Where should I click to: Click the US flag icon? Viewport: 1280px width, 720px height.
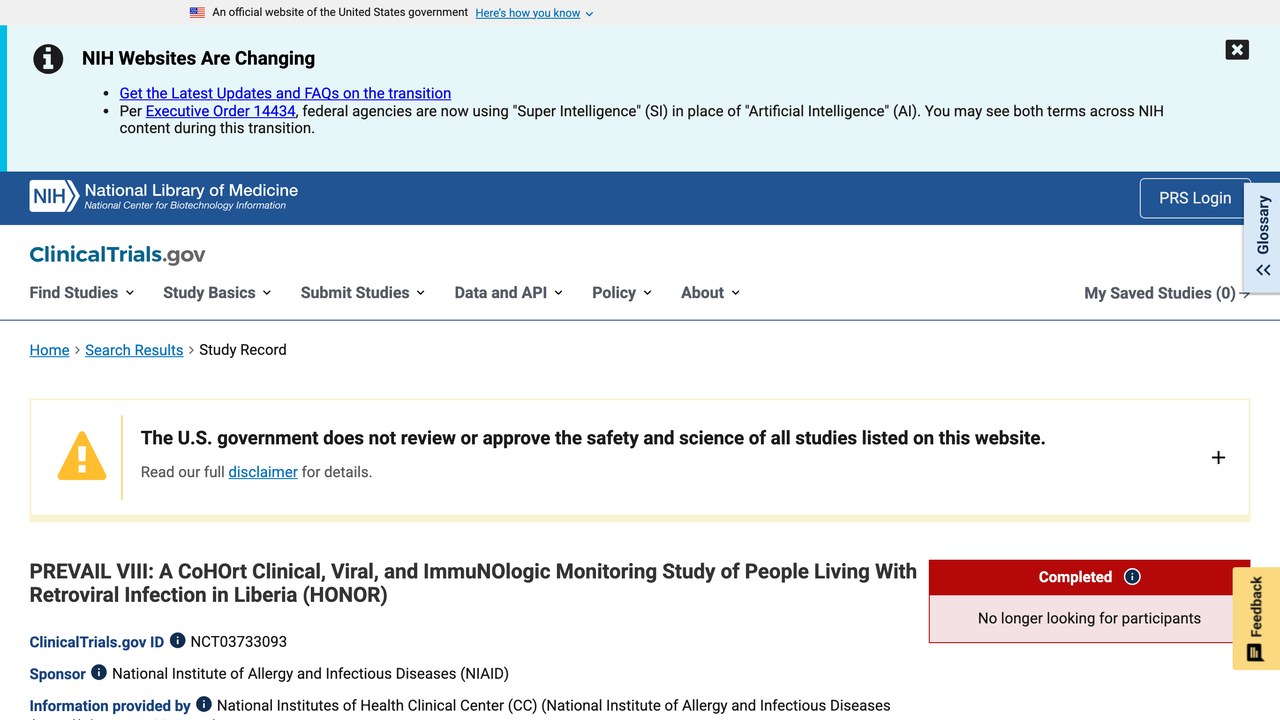(x=197, y=13)
